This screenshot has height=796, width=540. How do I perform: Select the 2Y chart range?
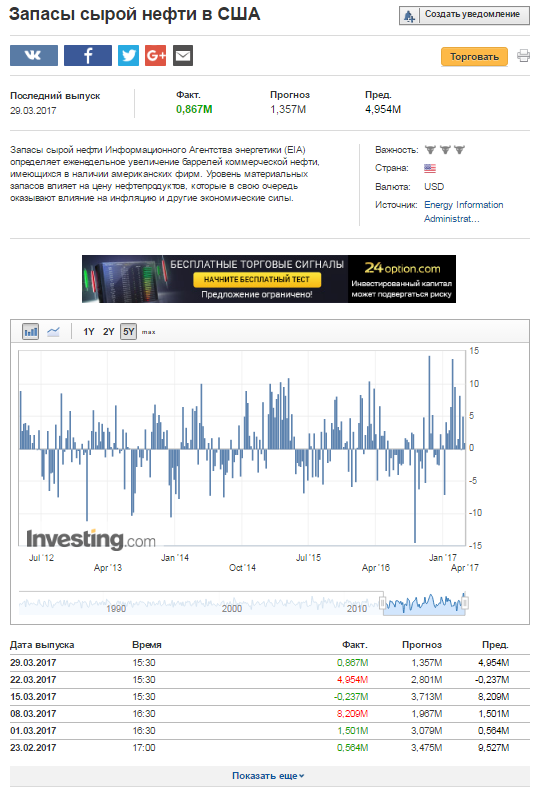[x=109, y=332]
